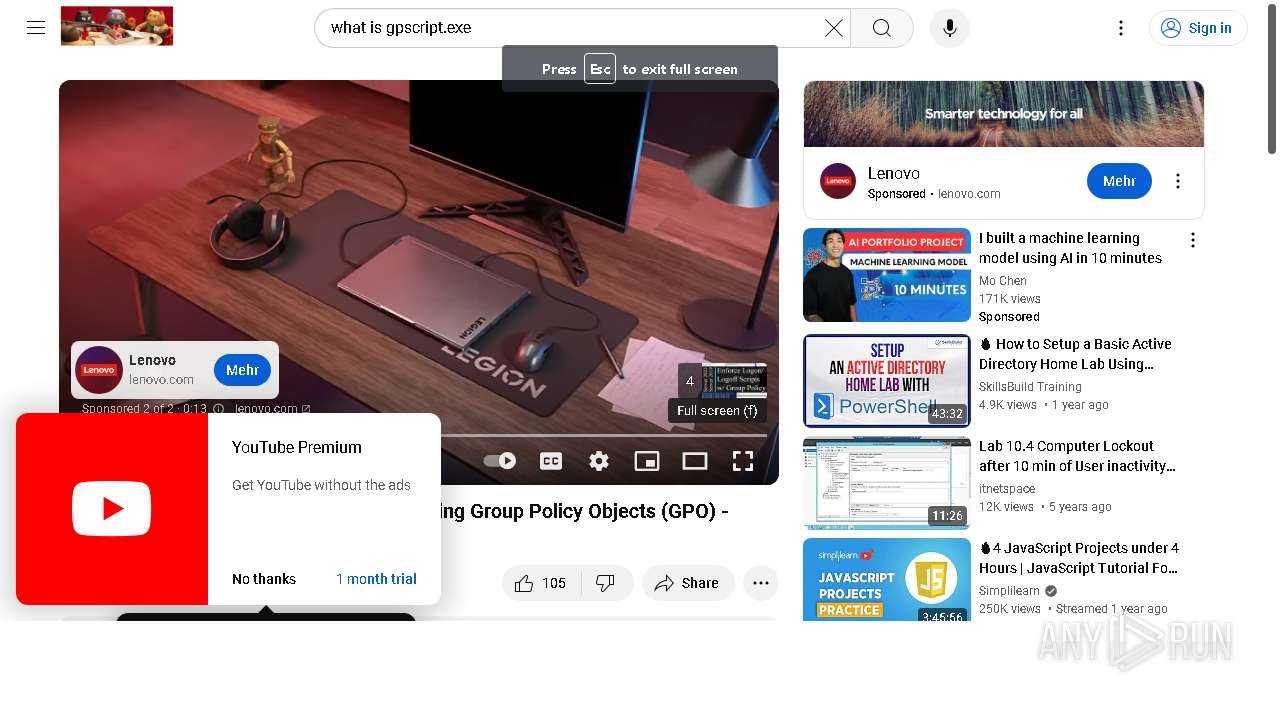Open Lab 10.4 Computer Lockout video thumbnail

tap(887, 483)
